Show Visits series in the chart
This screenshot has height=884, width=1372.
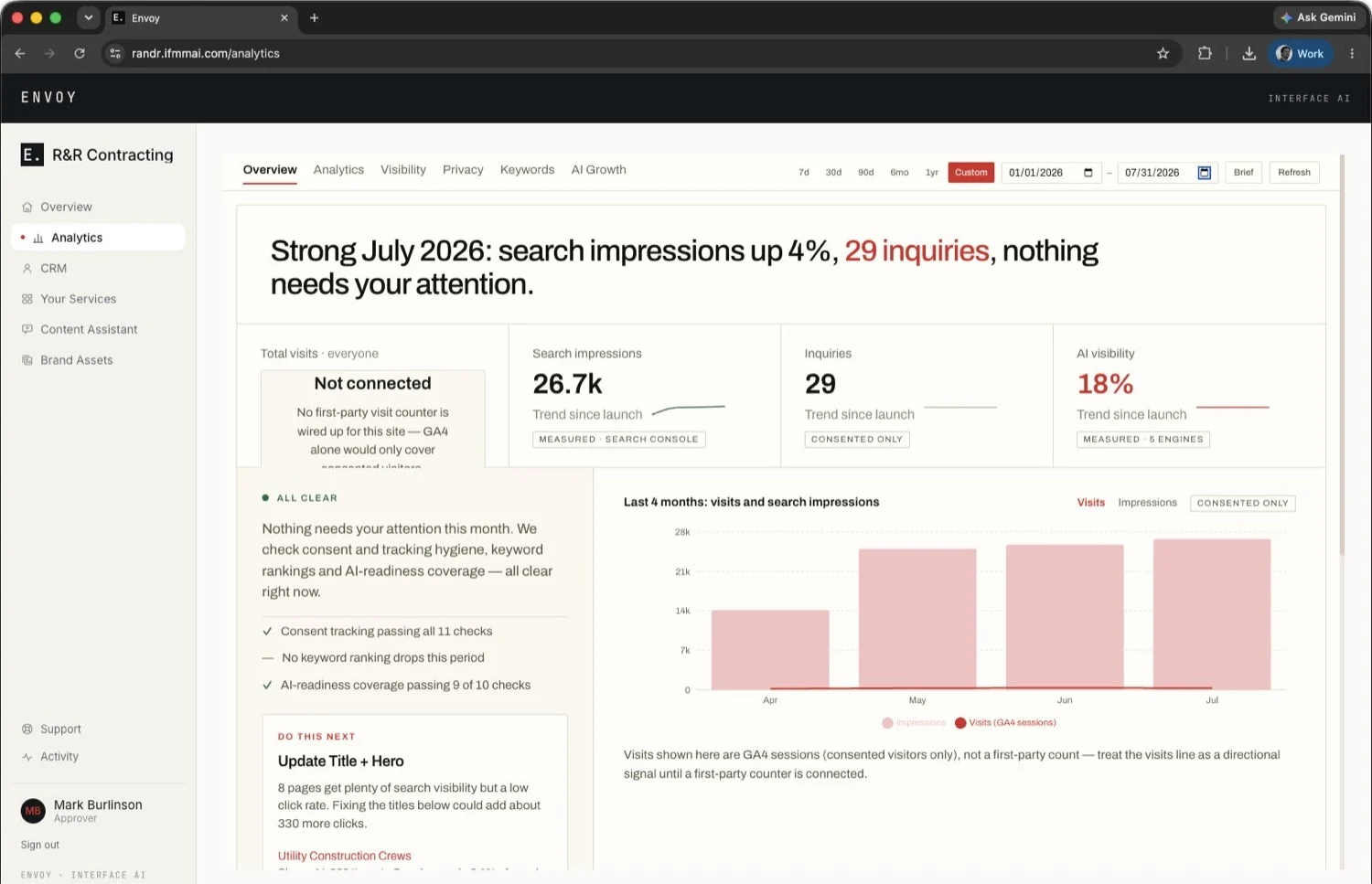(x=1090, y=503)
